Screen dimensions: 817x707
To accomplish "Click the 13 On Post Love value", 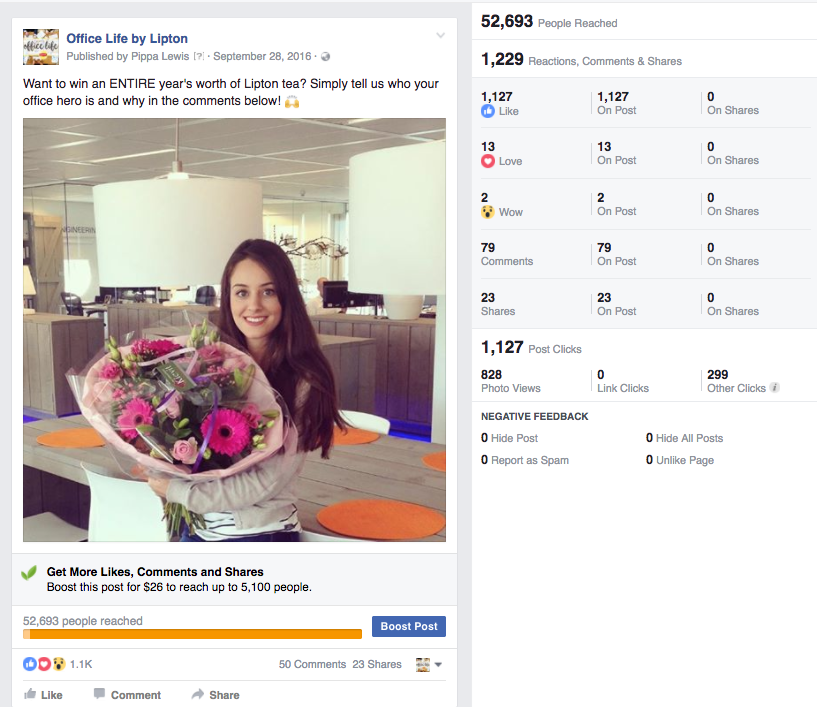I will coord(616,153).
